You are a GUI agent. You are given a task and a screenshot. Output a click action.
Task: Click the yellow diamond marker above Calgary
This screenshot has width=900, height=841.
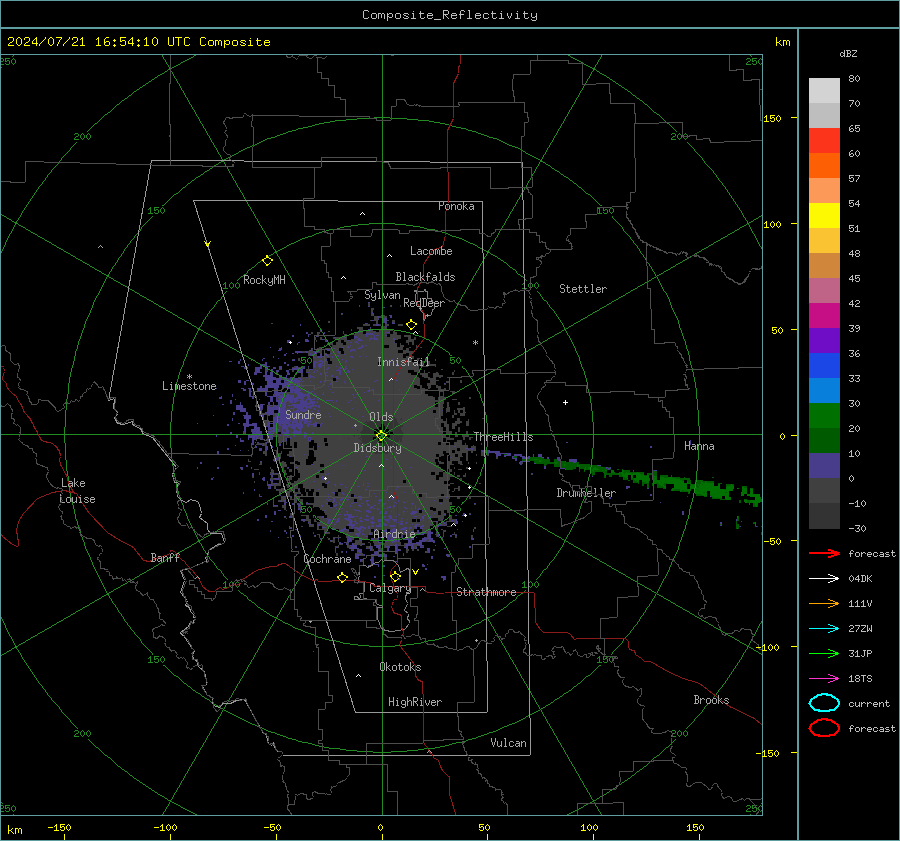[x=395, y=576]
